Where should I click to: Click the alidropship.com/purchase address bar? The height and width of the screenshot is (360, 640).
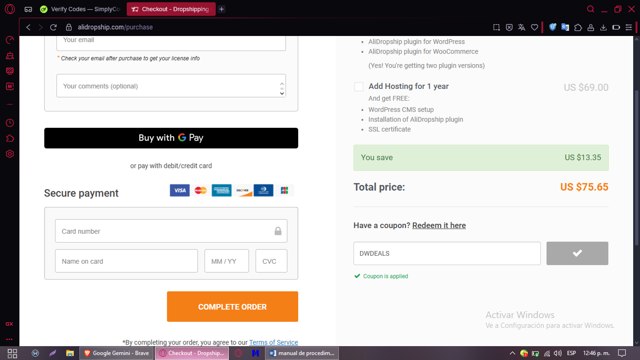click(x=115, y=27)
